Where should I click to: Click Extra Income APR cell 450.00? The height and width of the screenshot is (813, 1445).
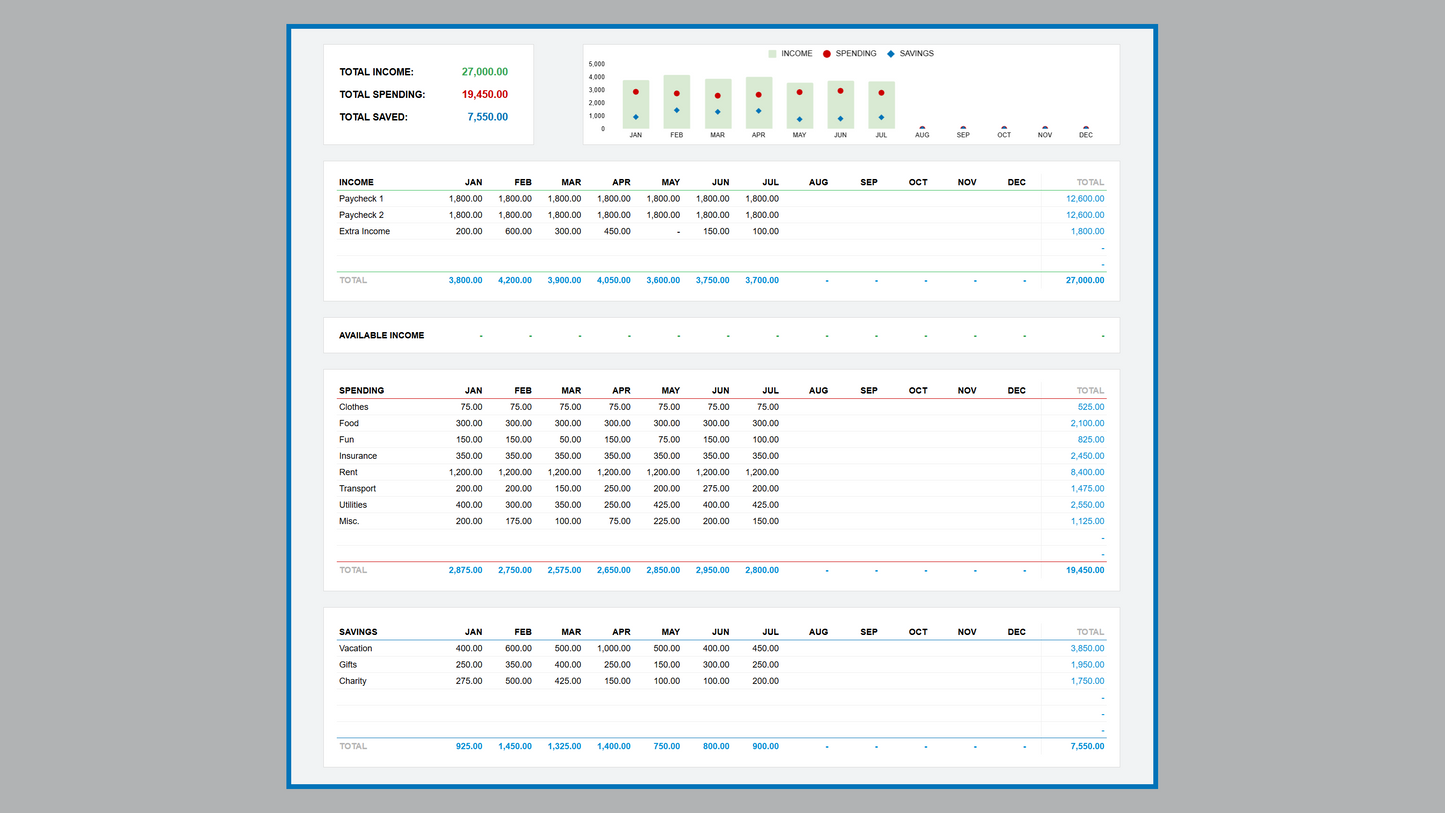(x=617, y=232)
